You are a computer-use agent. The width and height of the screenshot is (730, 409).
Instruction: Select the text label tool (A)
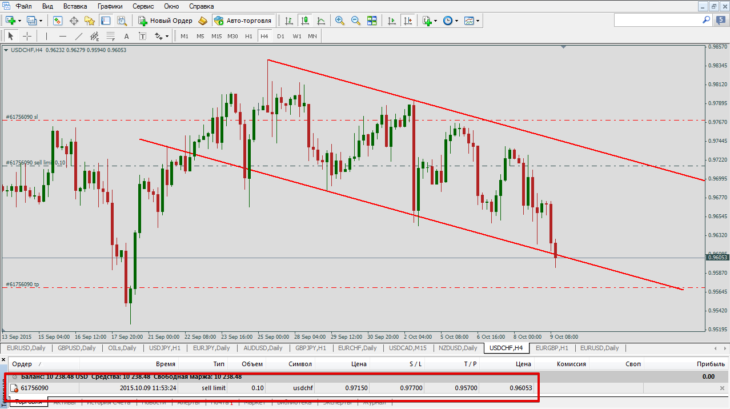tap(126, 36)
